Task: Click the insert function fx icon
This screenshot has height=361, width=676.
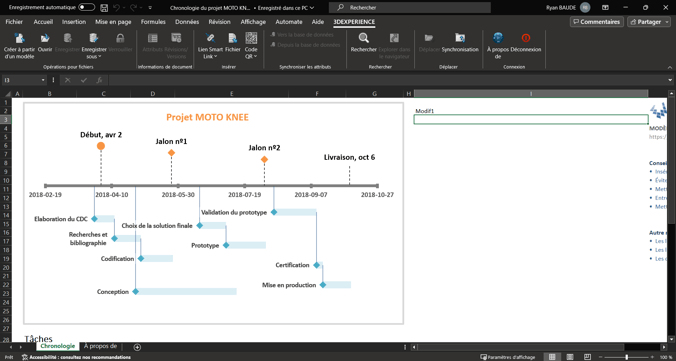Action: (x=99, y=80)
